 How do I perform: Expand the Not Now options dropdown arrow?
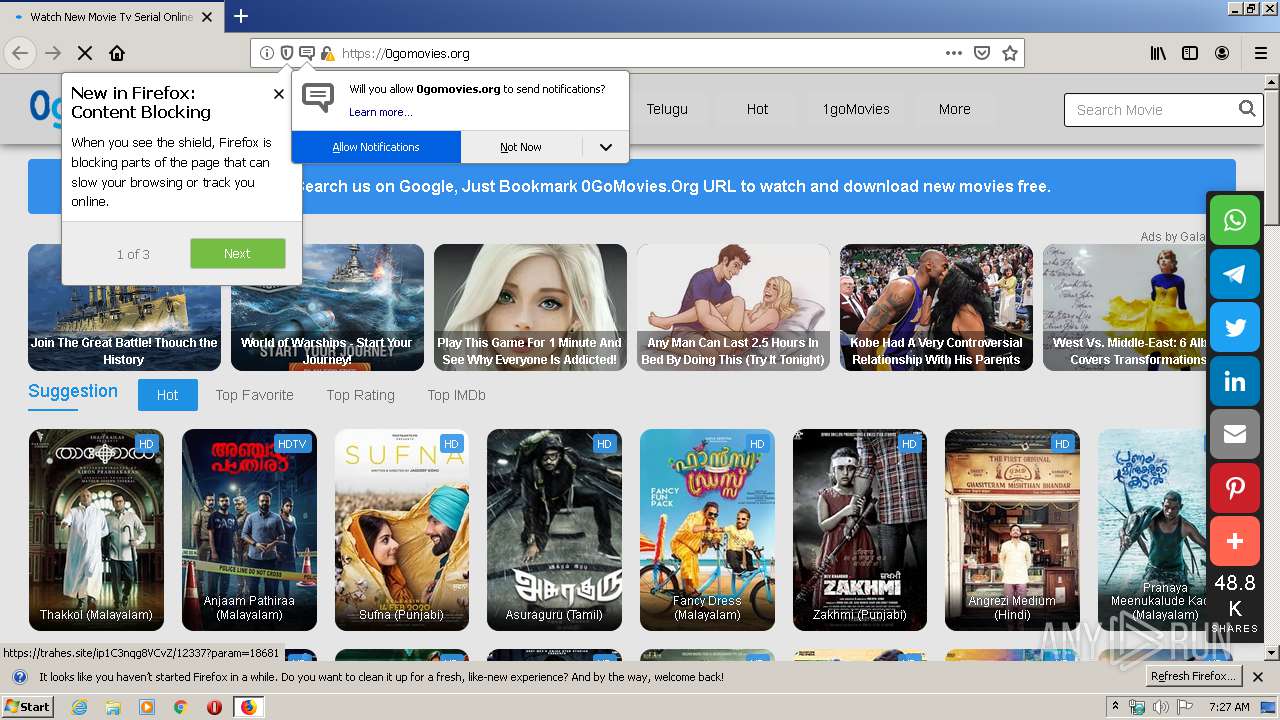coord(605,147)
